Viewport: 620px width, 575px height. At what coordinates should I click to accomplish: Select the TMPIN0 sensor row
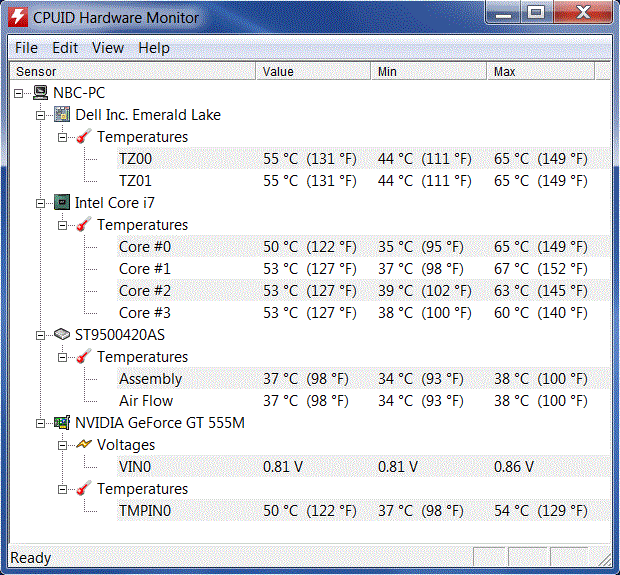coord(363,511)
